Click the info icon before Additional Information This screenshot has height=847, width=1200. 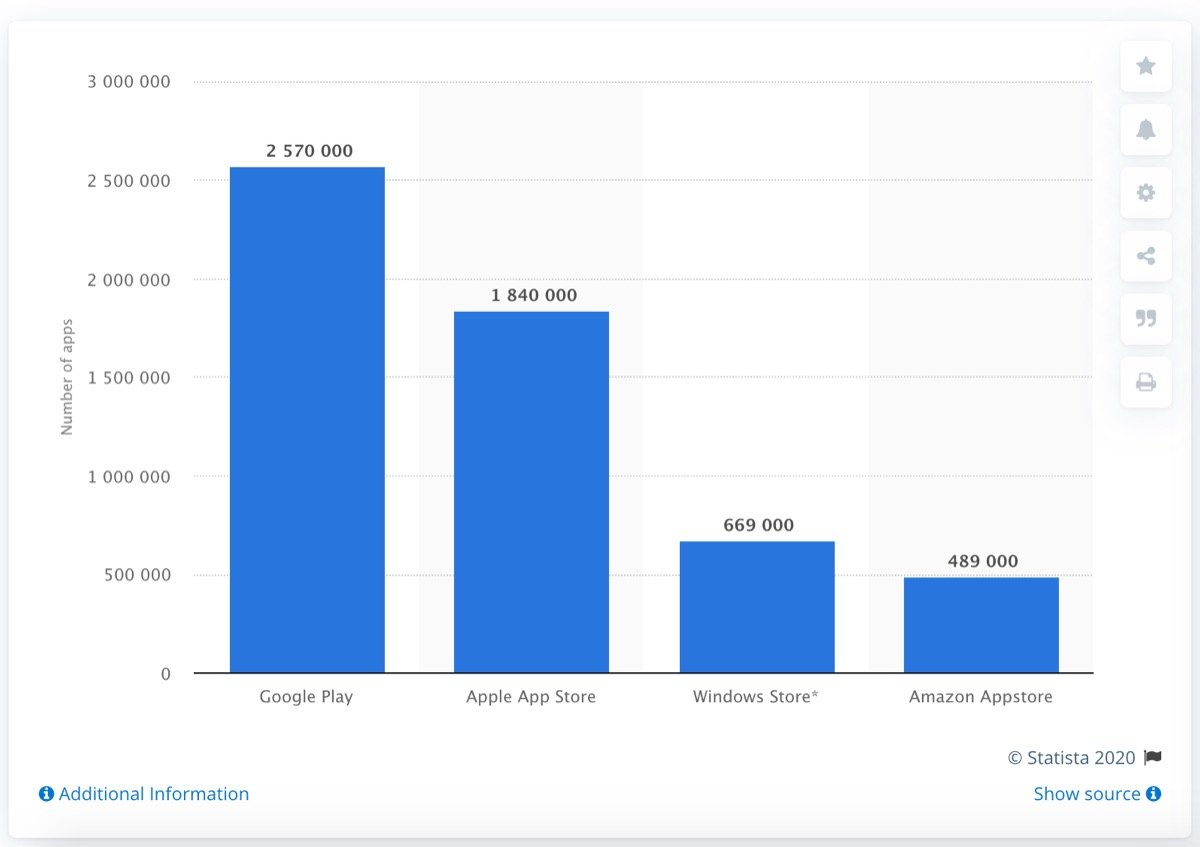click(x=44, y=793)
